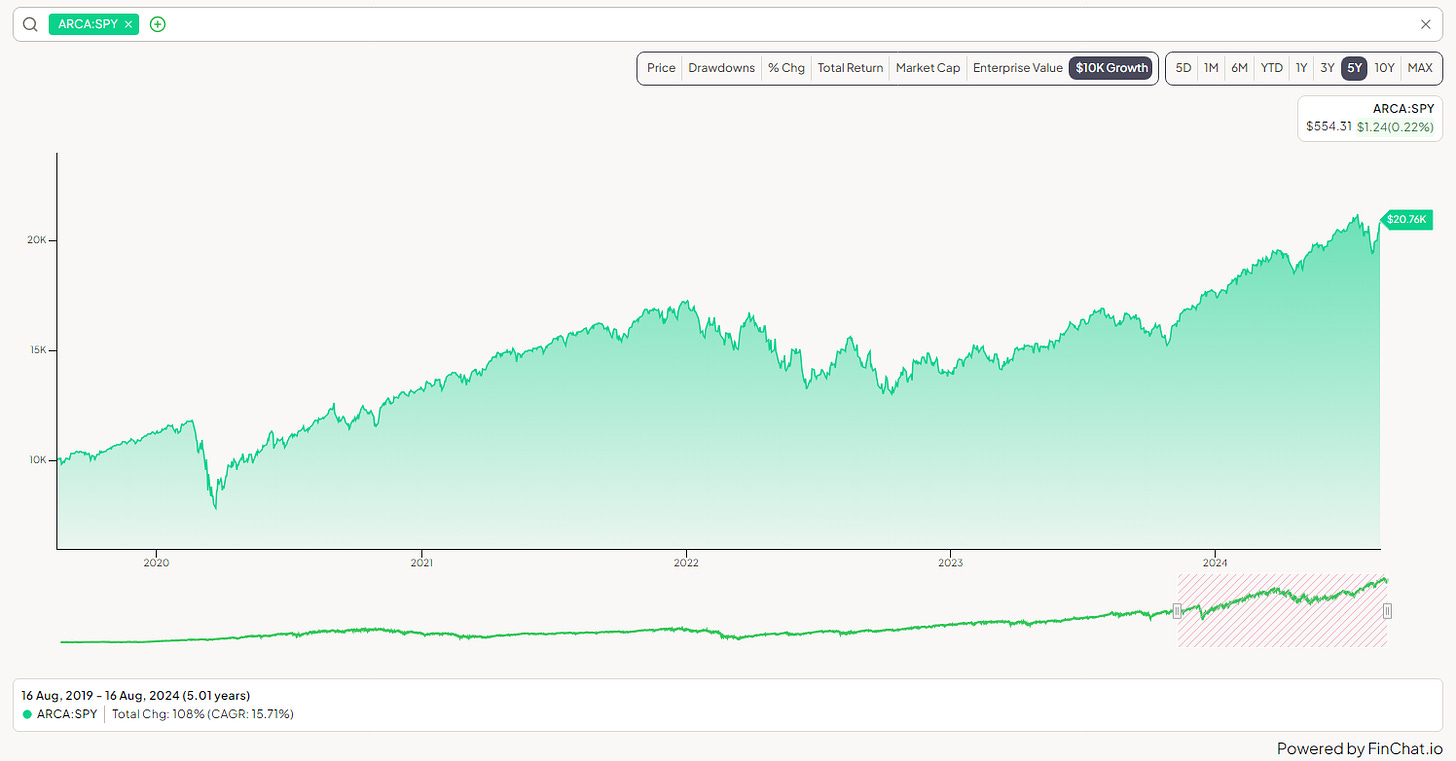The height and width of the screenshot is (761, 1456).
Task: Switch chart to % Chg view
Action: click(786, 68)
